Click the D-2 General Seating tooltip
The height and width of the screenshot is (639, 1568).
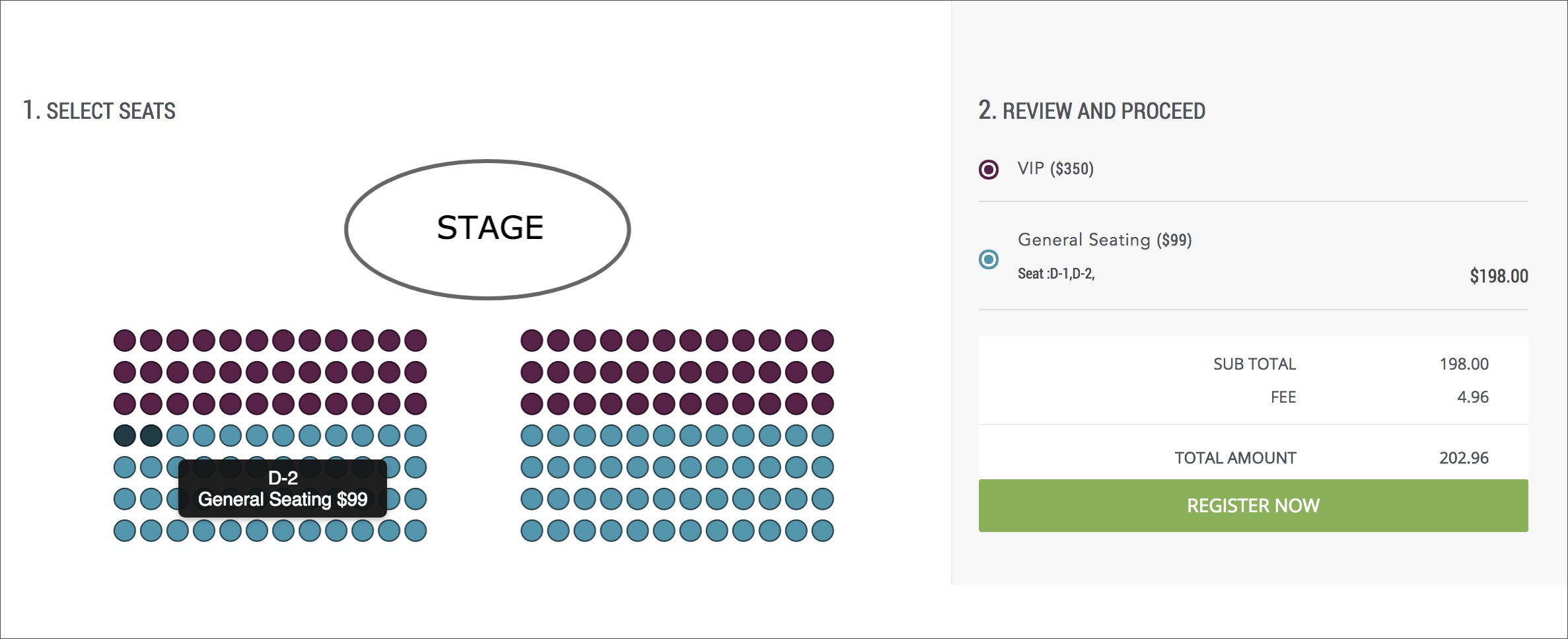283,488
